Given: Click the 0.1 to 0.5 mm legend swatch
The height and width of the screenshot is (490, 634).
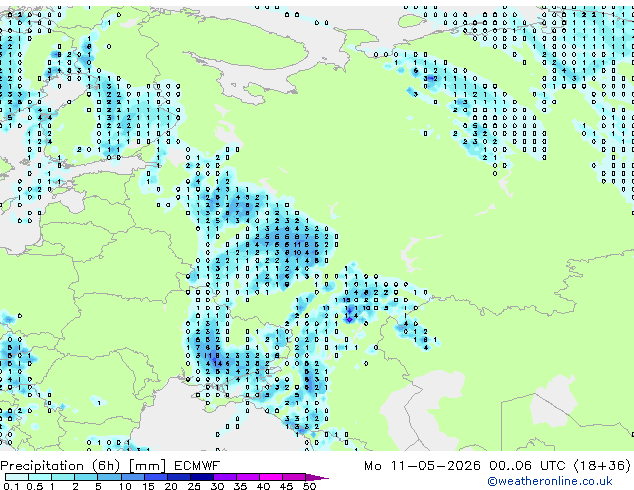Looking at the screenshot, I should [x=17, y=477].
